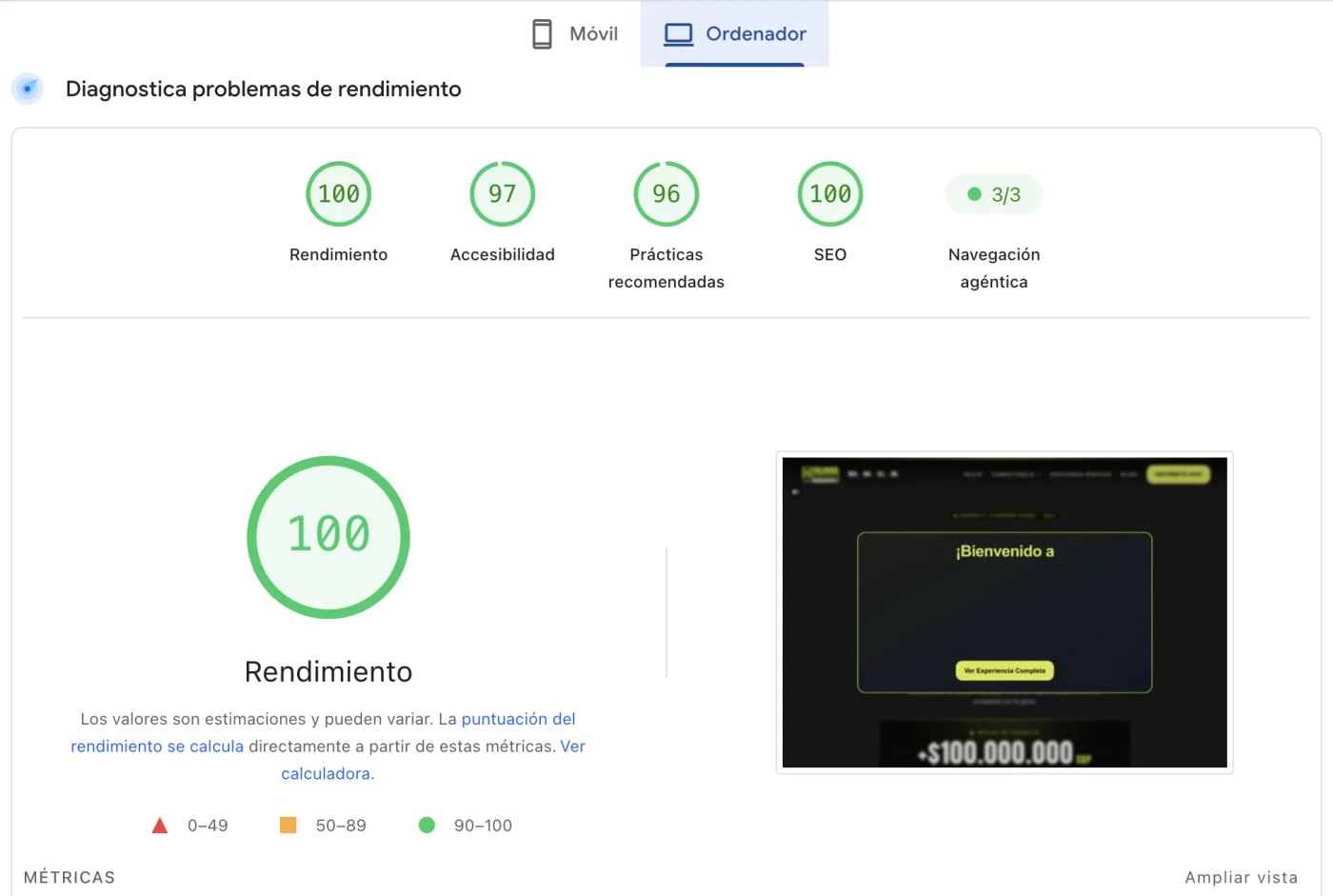This screenshot has width=1333, height=896.
Task: Click the MÉTRICAS section label
Action: pos(70,878)
